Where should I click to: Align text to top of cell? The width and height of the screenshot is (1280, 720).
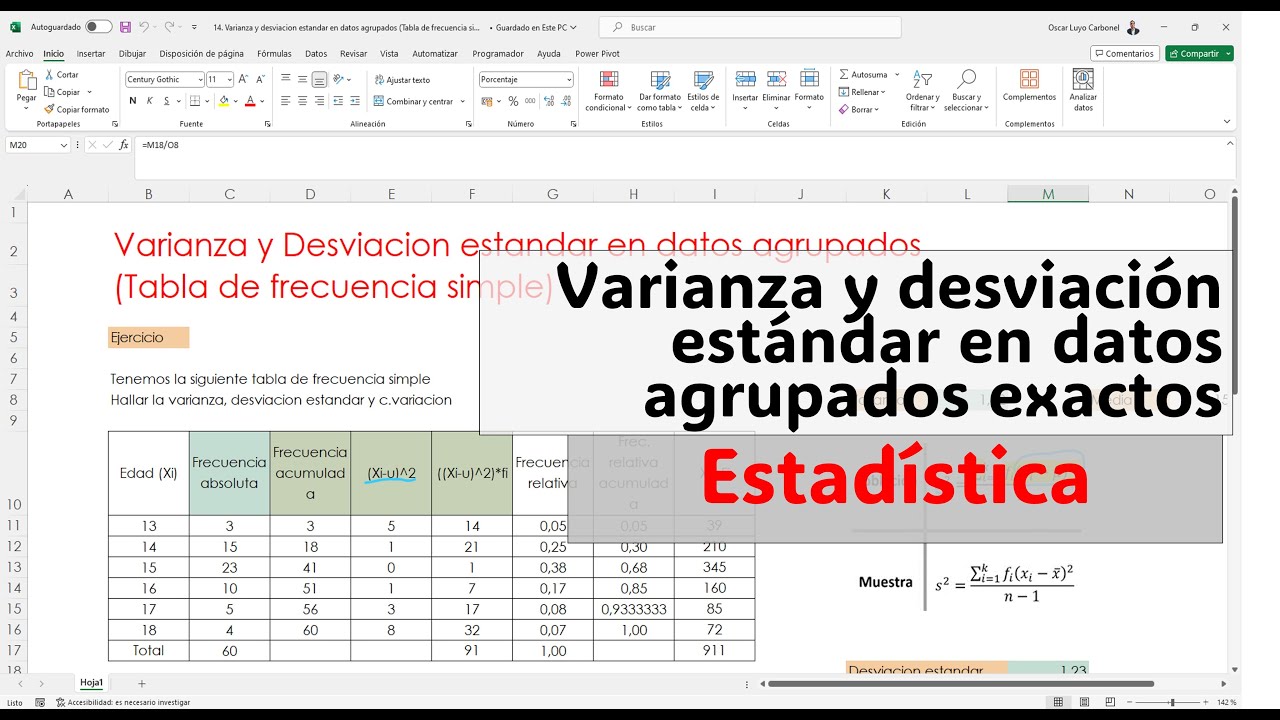pos(286,79)
